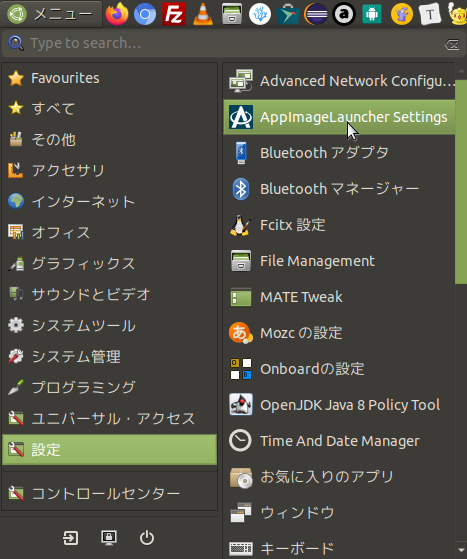The height and width of the screenshot is (559, 467).
Task: Open Bluetooth アダプタ settings
Action: [x=339, y=153]
